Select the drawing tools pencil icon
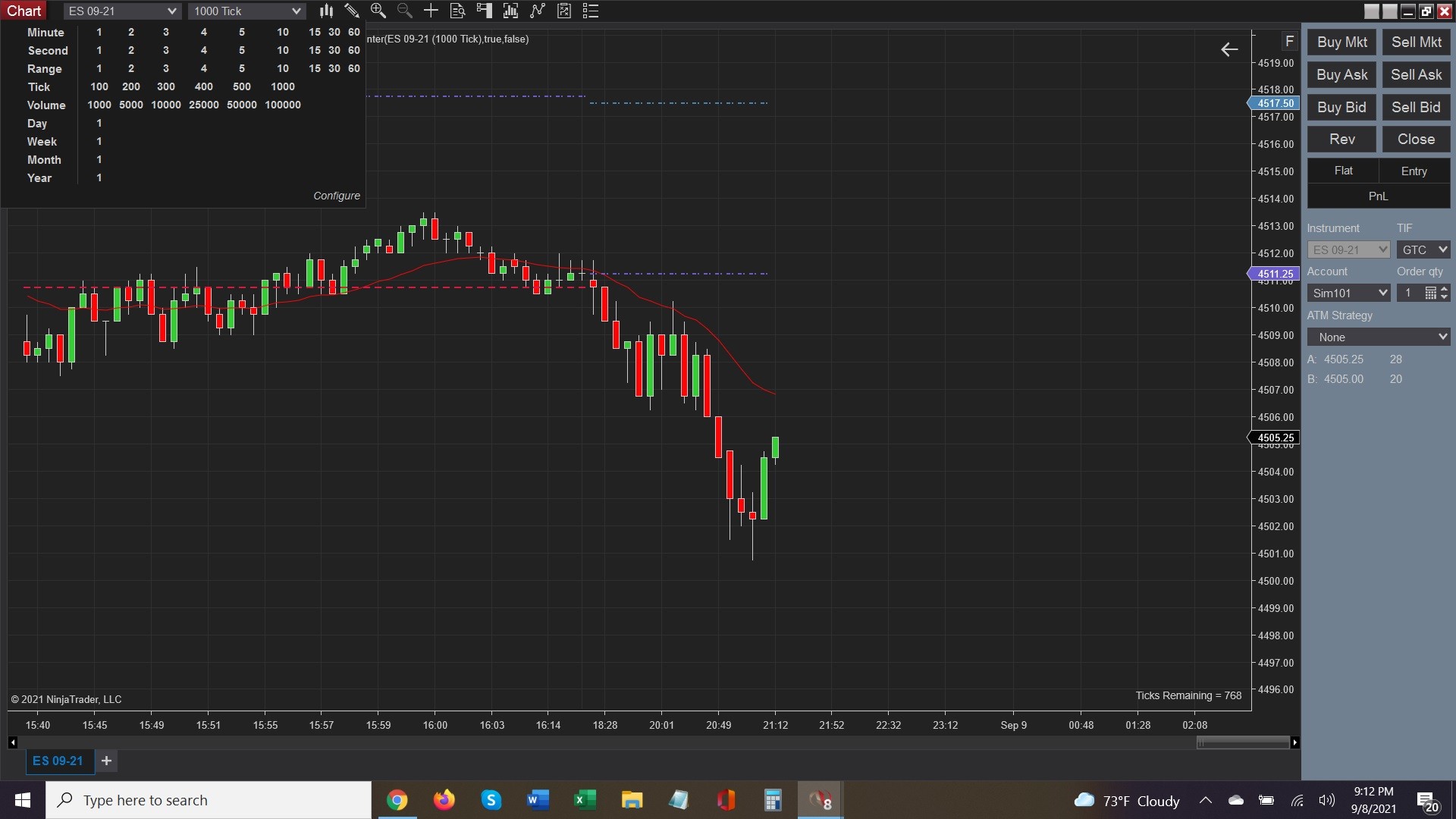 click(x=352, y=11)
